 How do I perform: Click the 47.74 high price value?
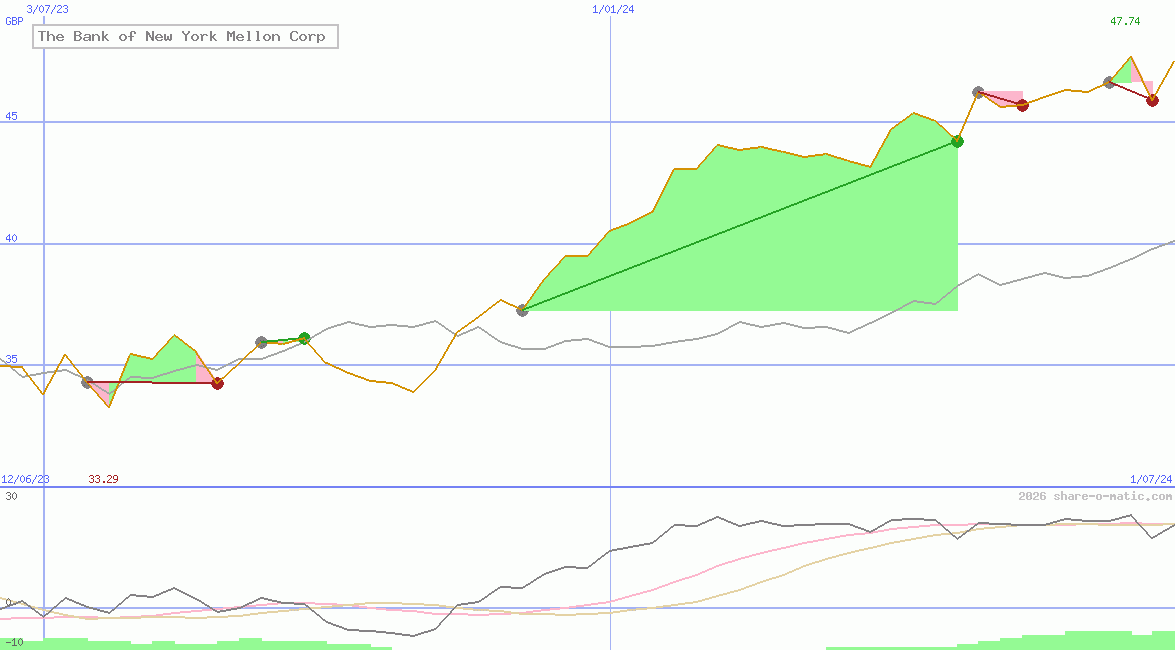[1125, 21]
